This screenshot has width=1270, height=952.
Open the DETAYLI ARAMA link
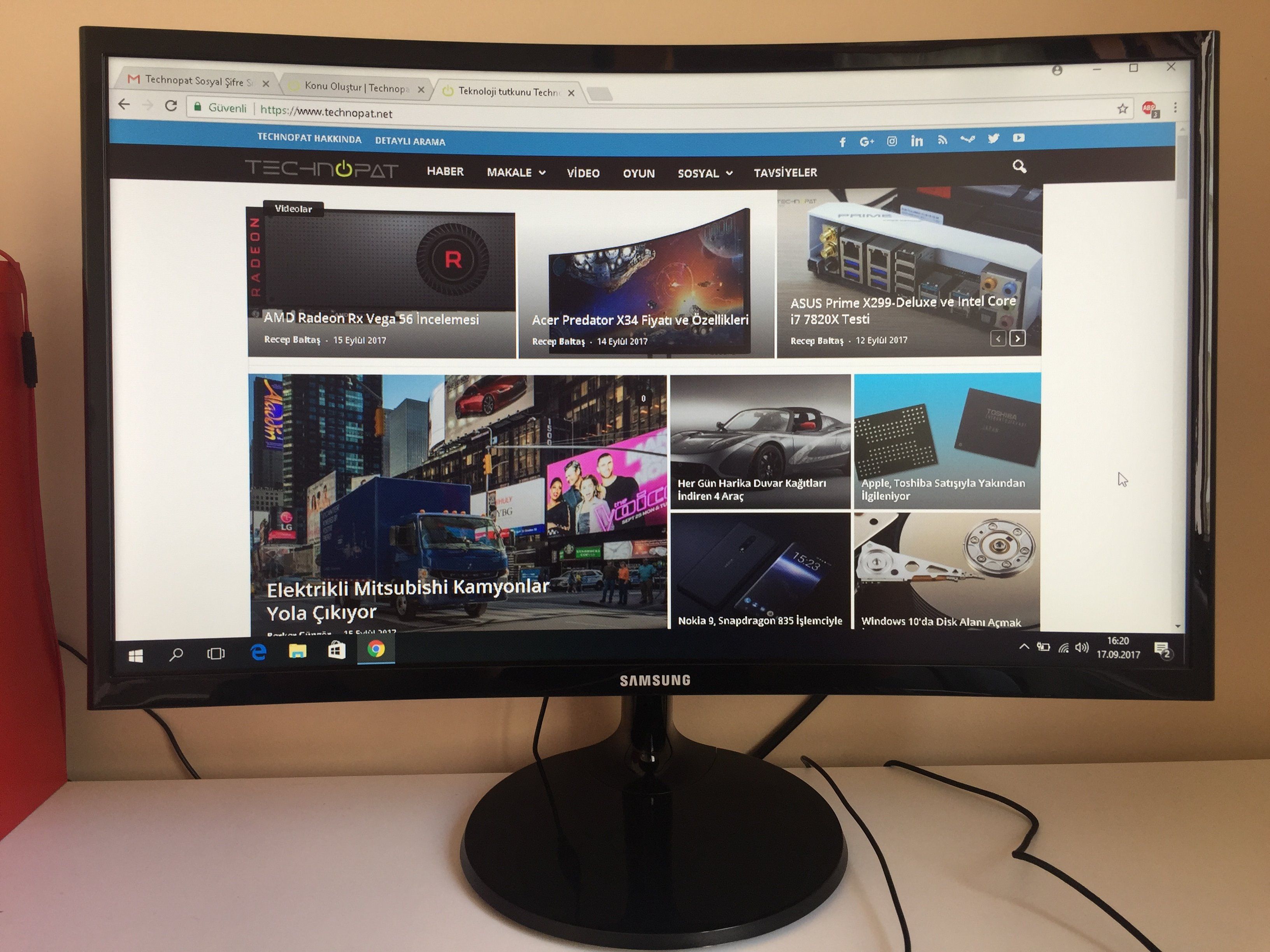pyautogui.click(x=410, y=141)
